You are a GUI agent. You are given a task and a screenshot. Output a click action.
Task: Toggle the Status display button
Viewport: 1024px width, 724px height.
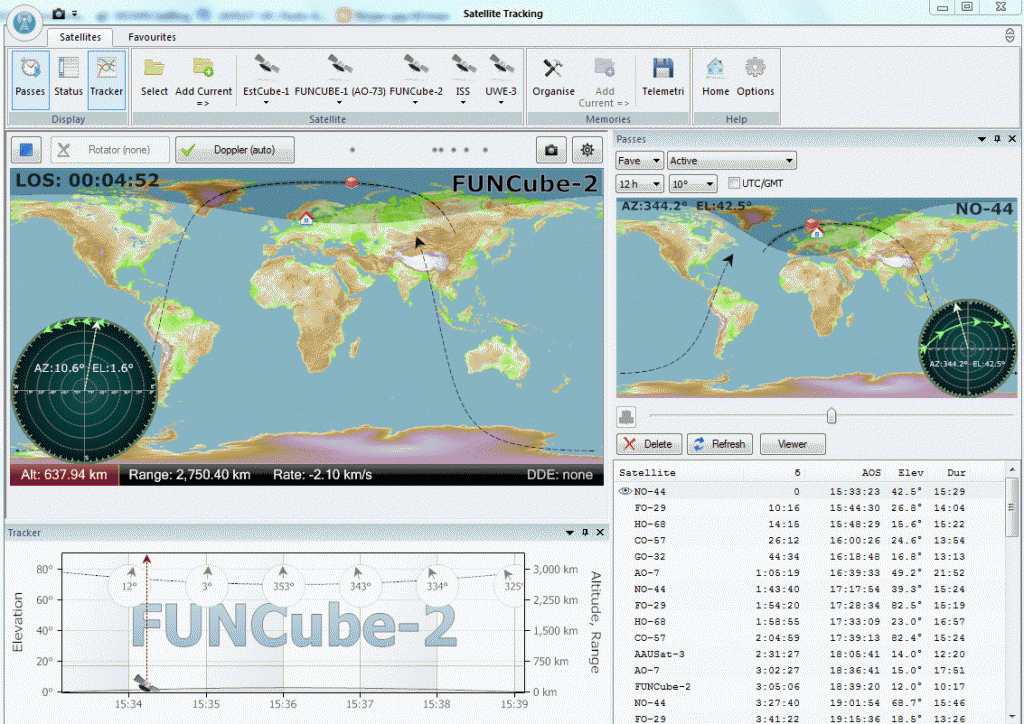[x=68, y=79]
